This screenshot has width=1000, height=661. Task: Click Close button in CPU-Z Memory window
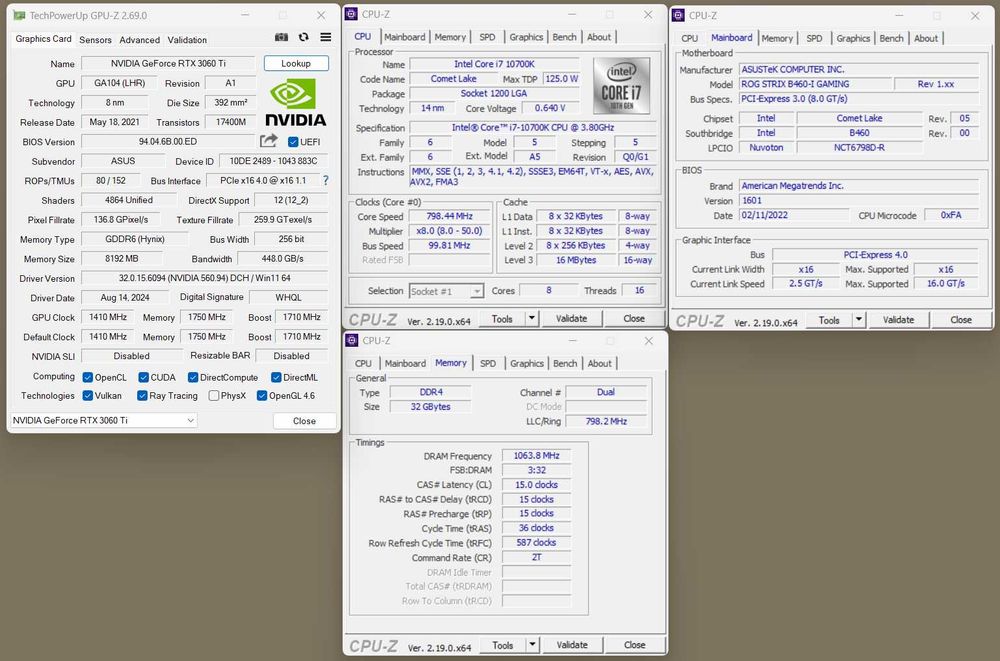635,645
